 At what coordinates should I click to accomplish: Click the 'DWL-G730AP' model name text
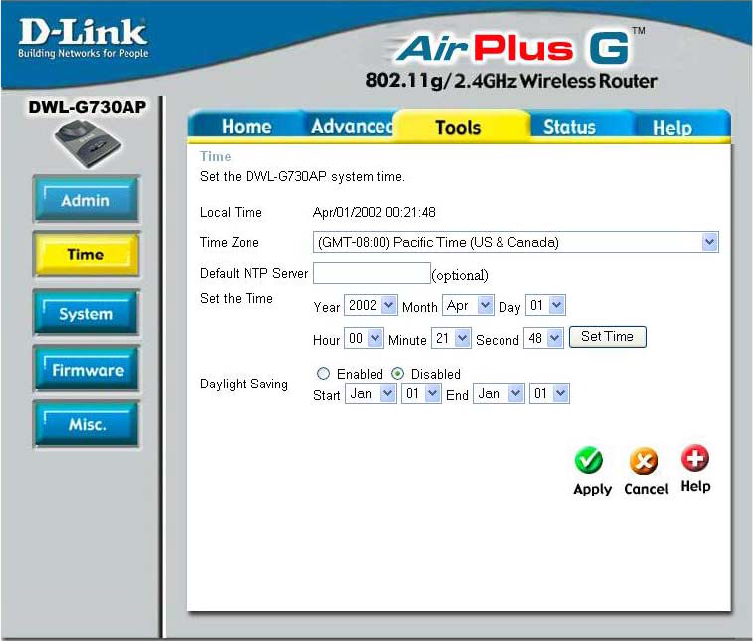[87, 107]
